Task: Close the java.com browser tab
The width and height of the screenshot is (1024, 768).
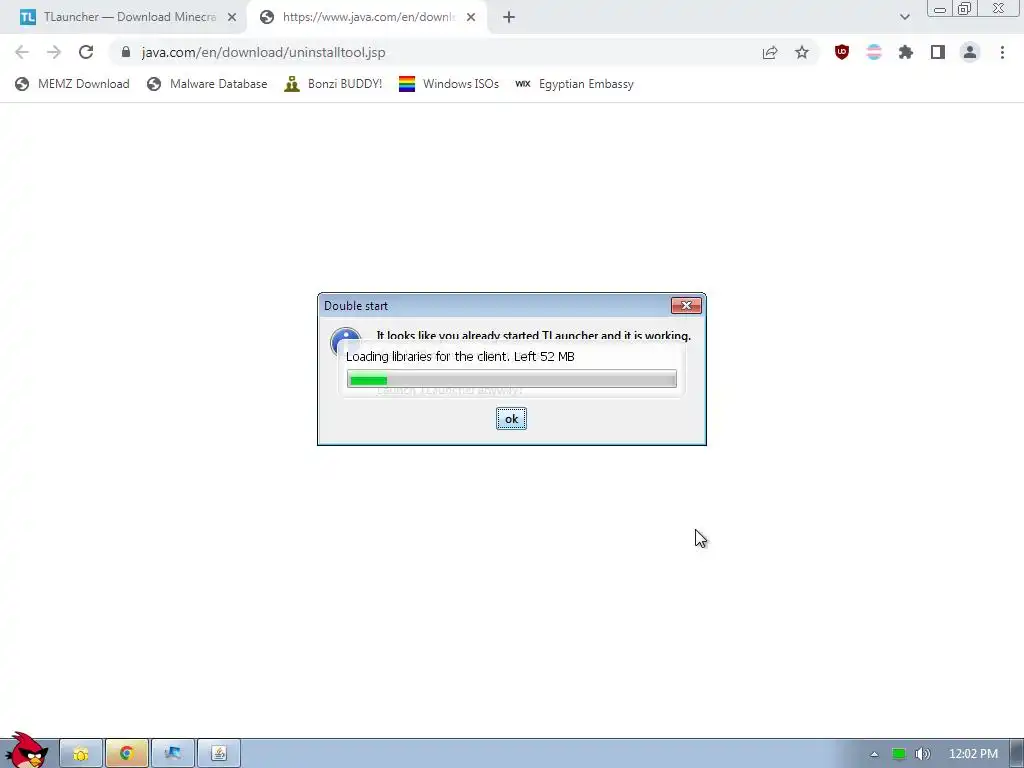Action: coord(471,18)
